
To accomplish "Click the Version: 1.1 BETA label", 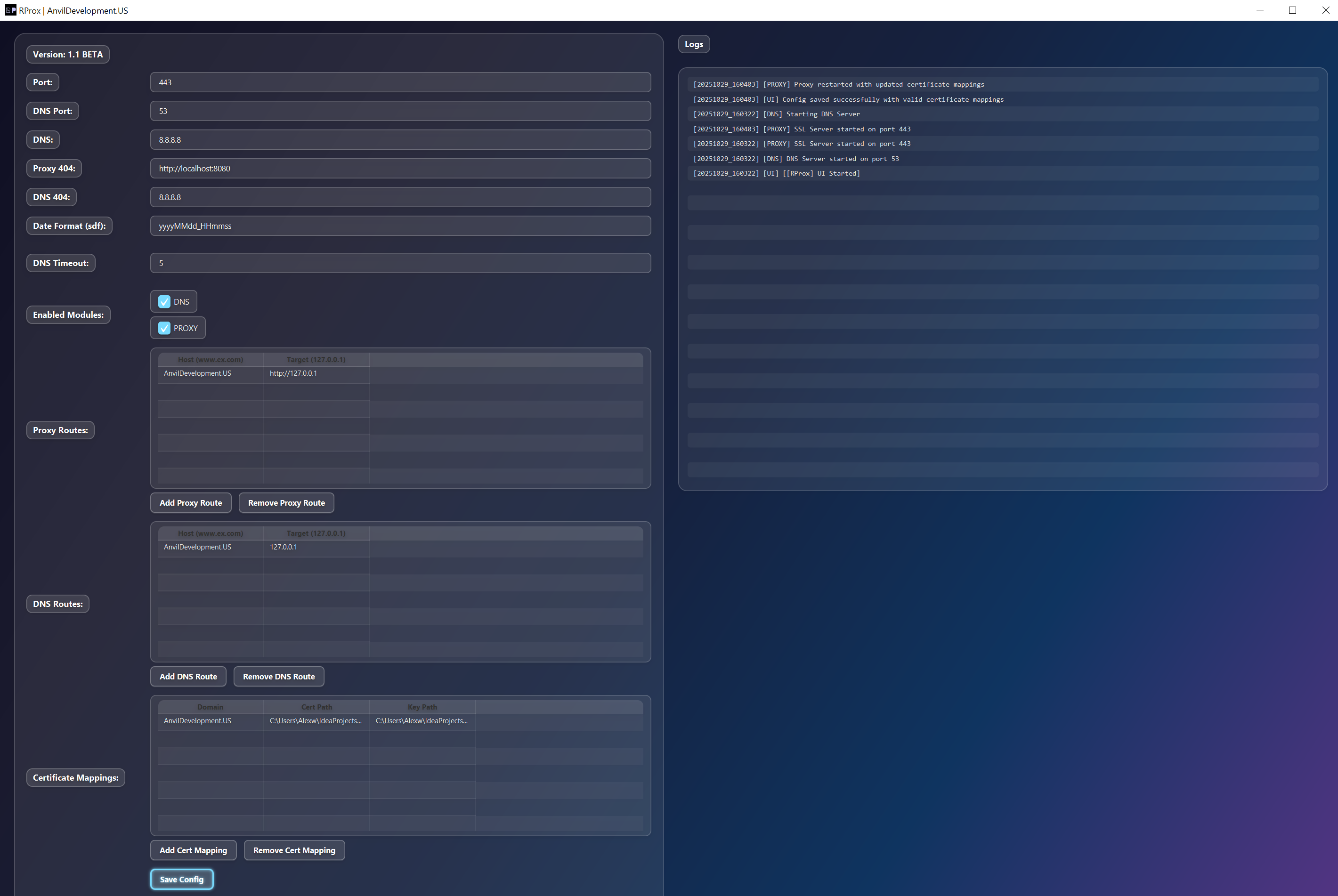I will (68, 54).
